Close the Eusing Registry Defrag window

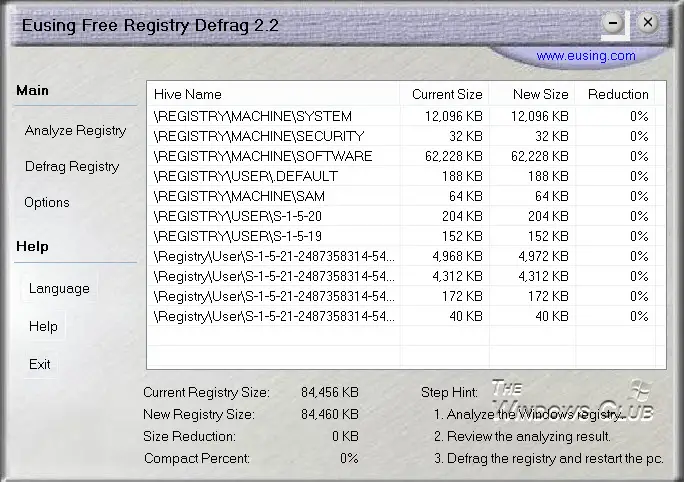tap(648, 22)
